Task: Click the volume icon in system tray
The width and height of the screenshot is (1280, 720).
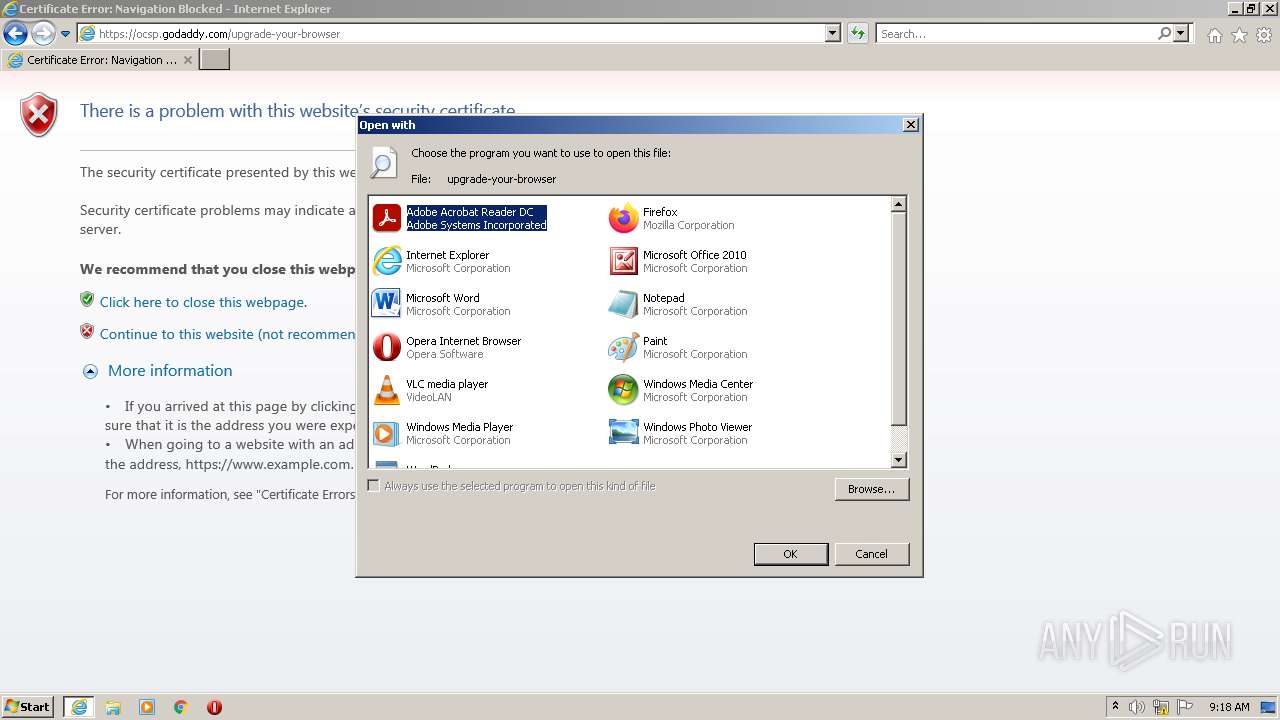Action: click(x=1137, y=707)
